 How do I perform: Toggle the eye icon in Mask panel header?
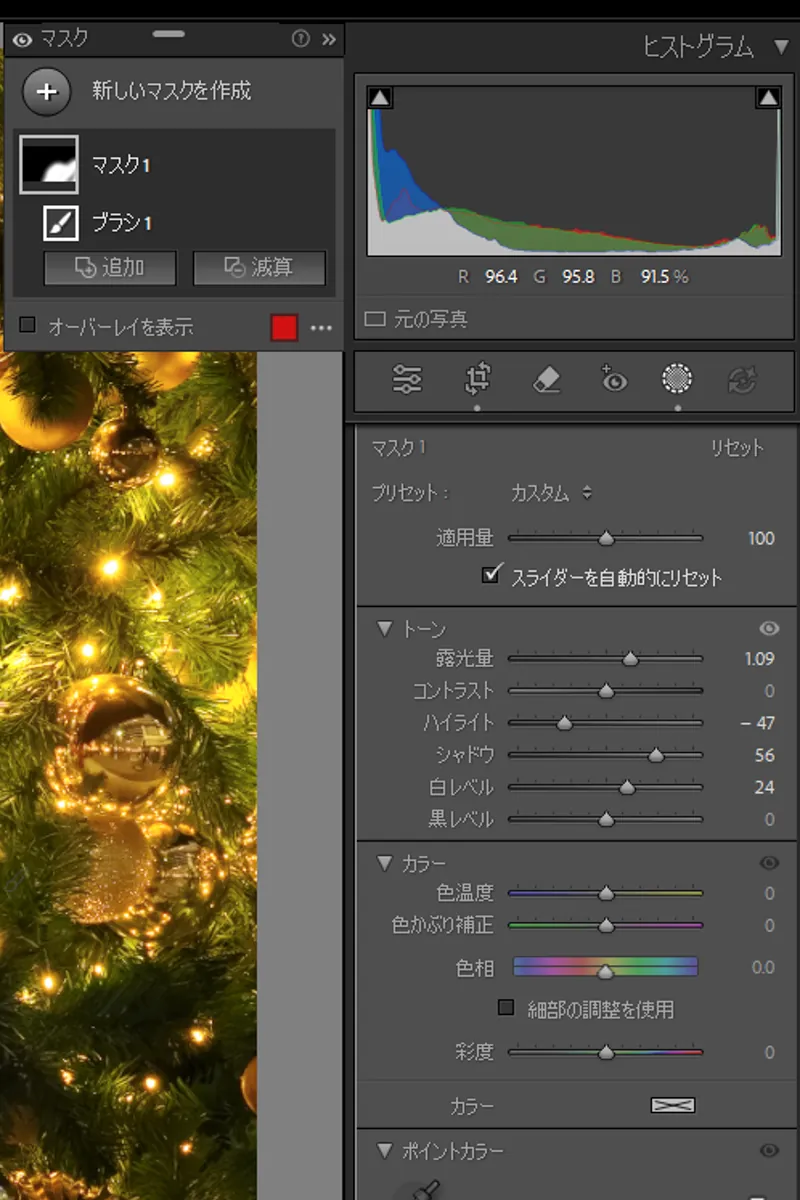click(23, 40)
